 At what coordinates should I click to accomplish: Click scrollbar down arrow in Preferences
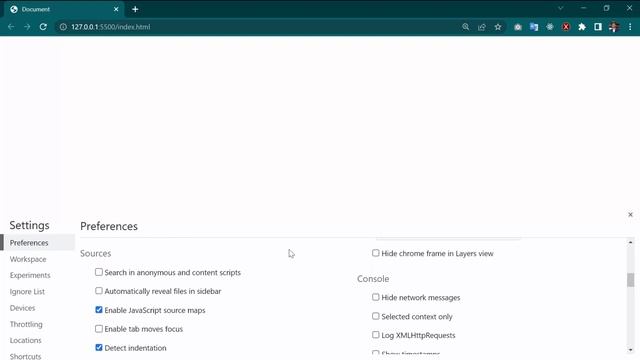coord(631,350)
